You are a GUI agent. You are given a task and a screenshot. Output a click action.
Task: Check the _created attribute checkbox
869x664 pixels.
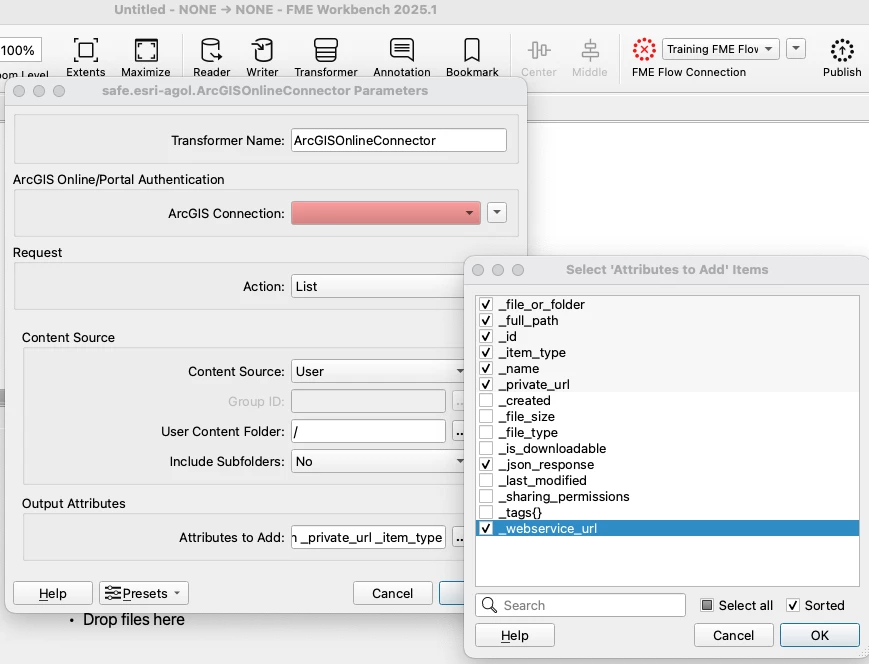486,400
